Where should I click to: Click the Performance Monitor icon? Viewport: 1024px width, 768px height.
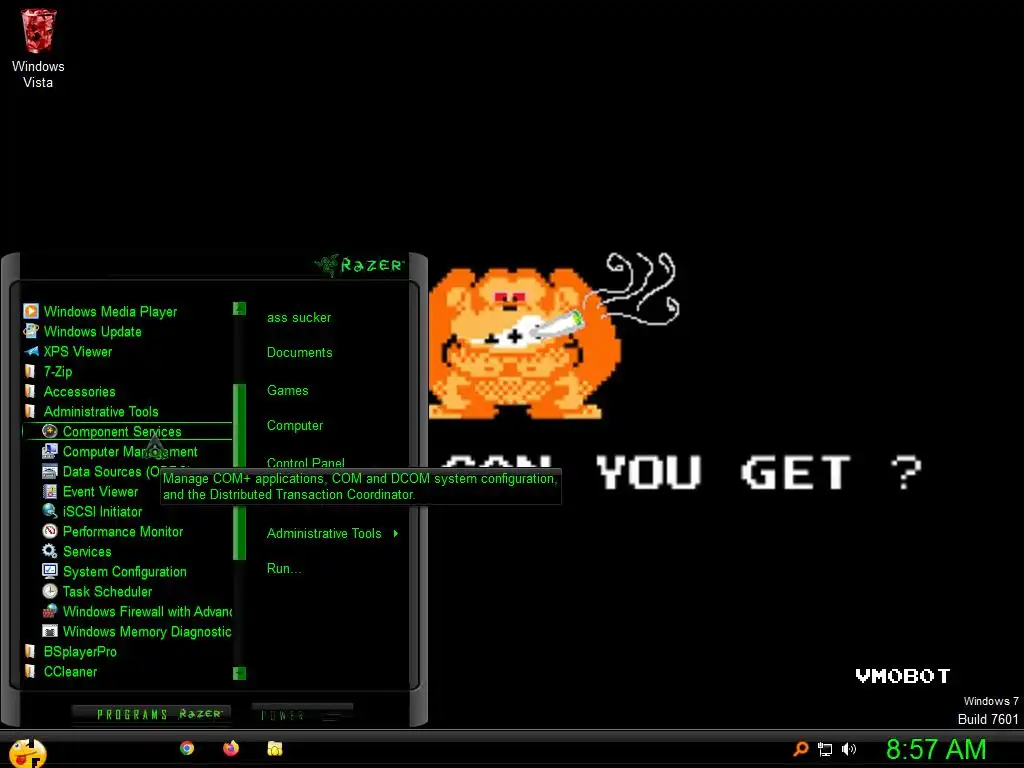(x=50, y=531)
